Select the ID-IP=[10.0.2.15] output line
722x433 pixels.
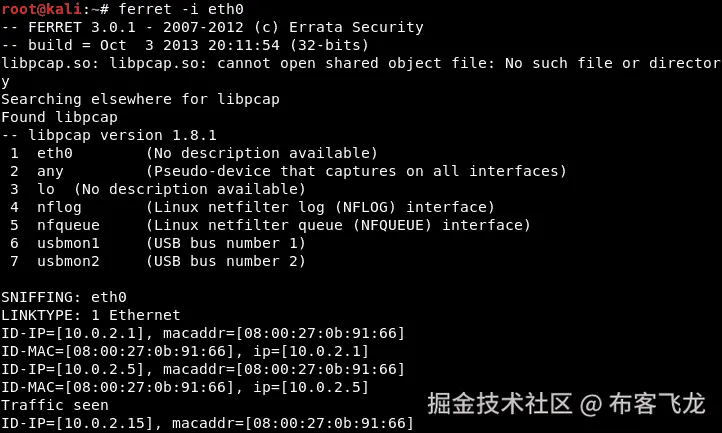tap(207, 423)
